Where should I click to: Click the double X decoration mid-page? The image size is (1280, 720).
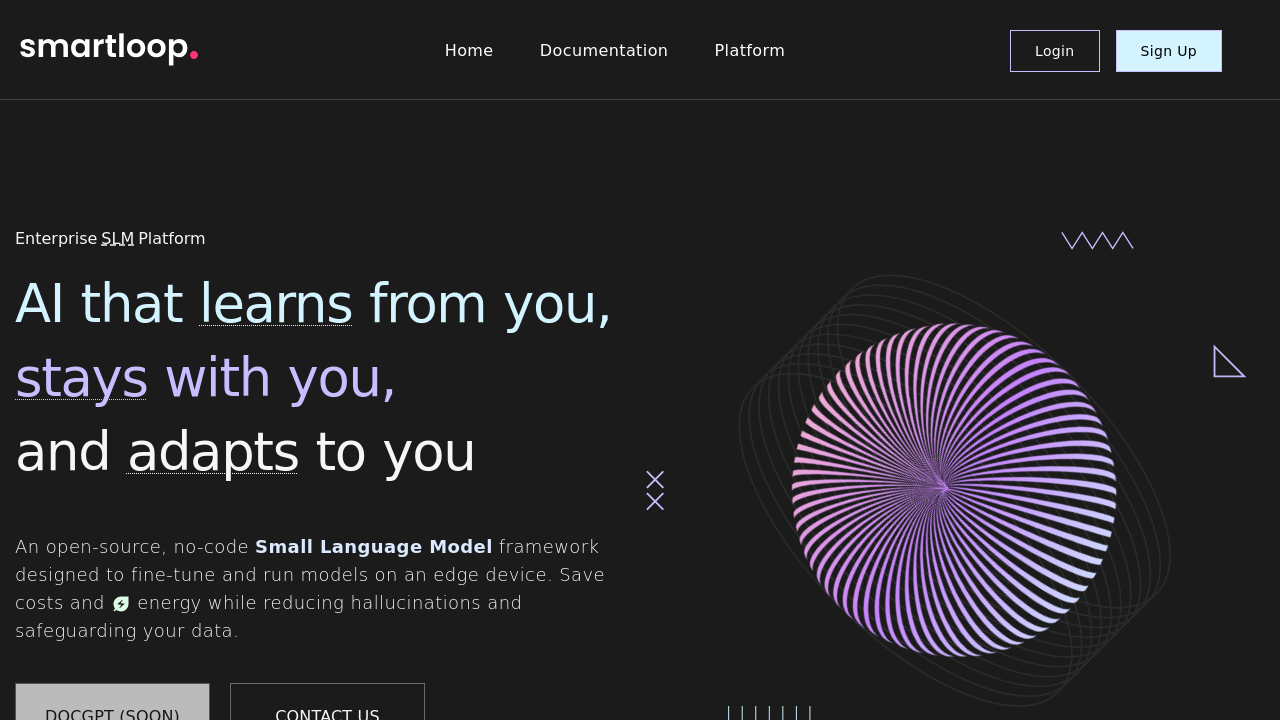click(x=655, y=489)
